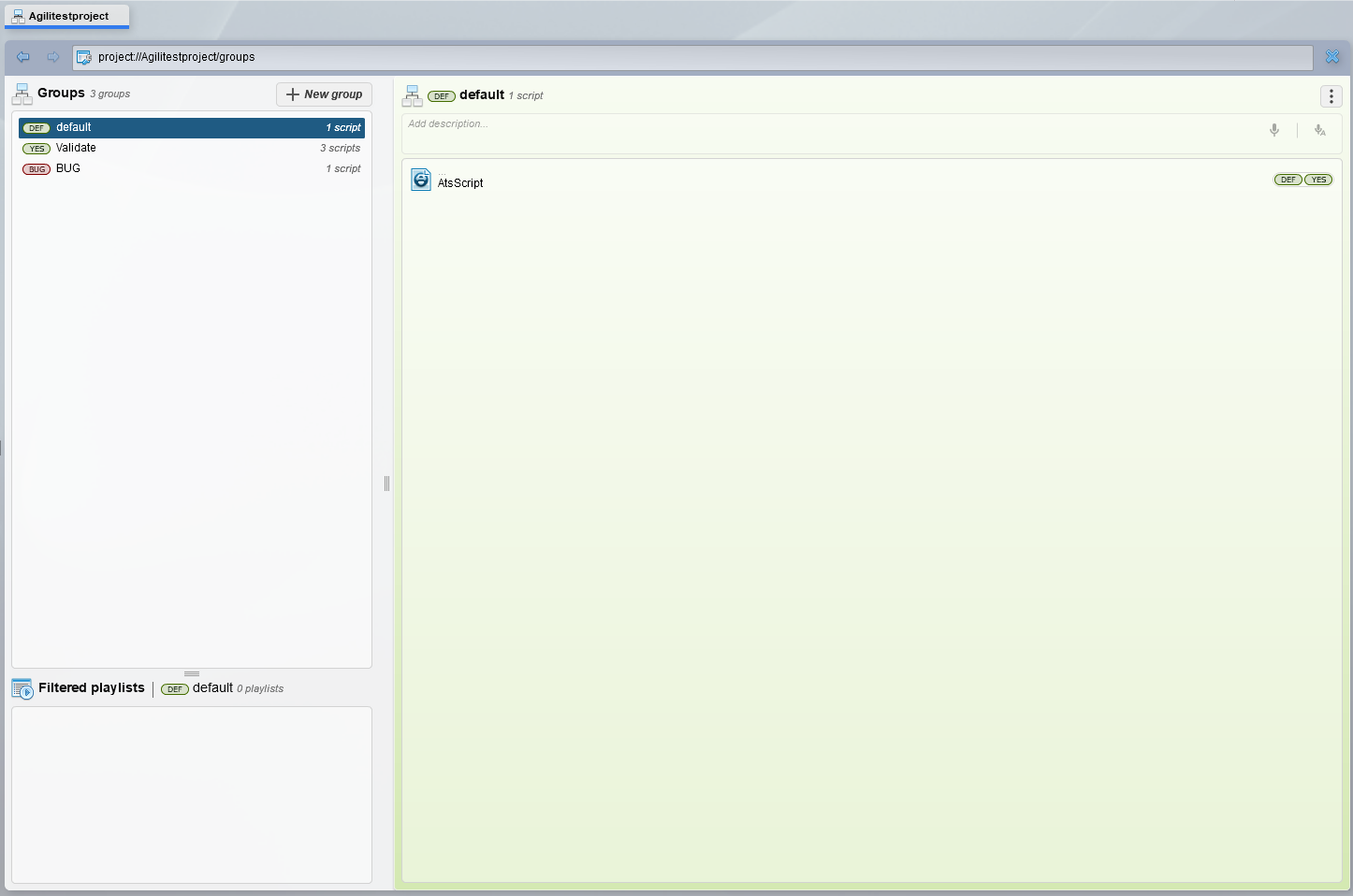Close the project view with X icon
This screenshot has width=1353, height=896.
click(1332, 57)
